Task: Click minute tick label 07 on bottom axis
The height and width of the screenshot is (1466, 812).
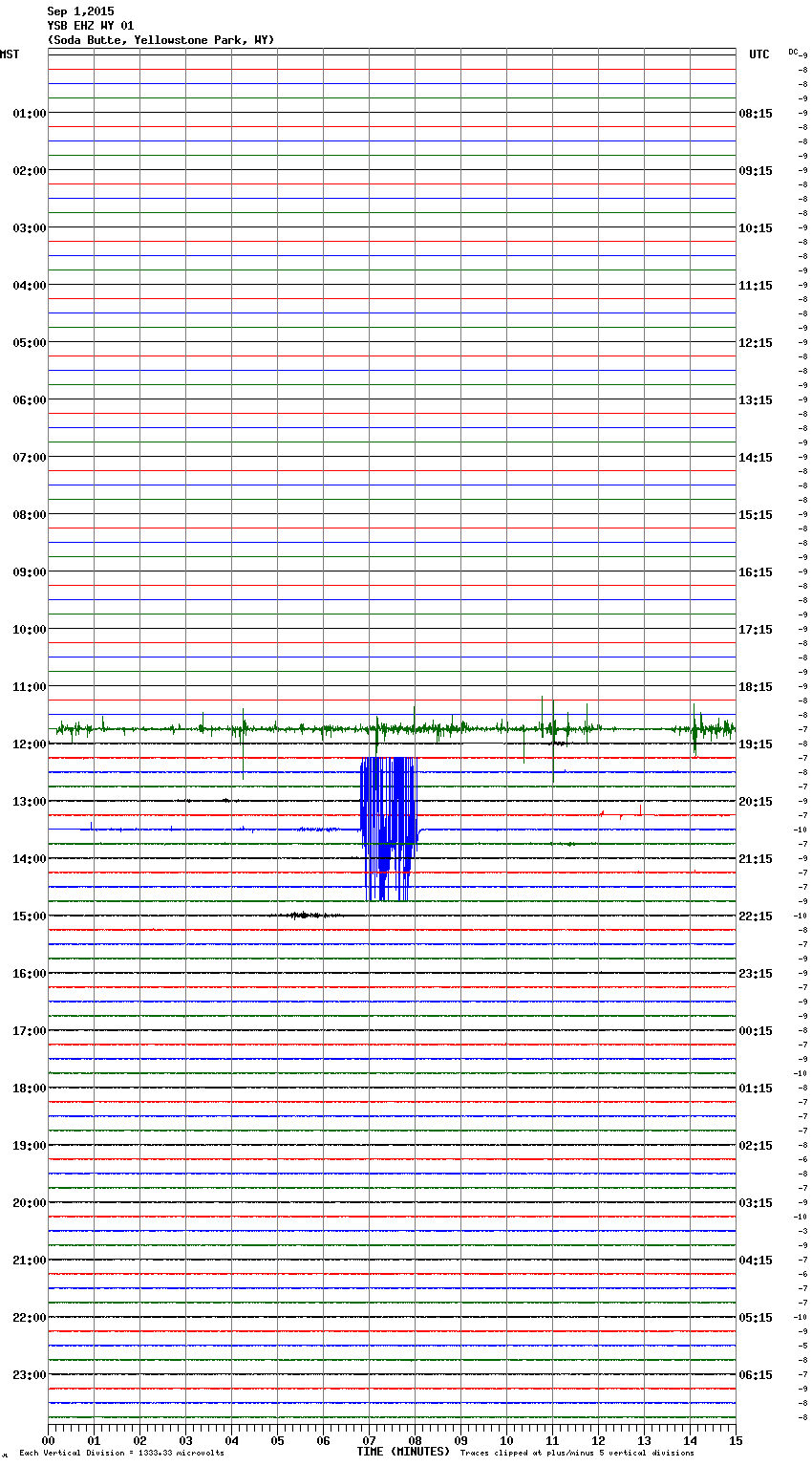Action: coord(369,1440)
